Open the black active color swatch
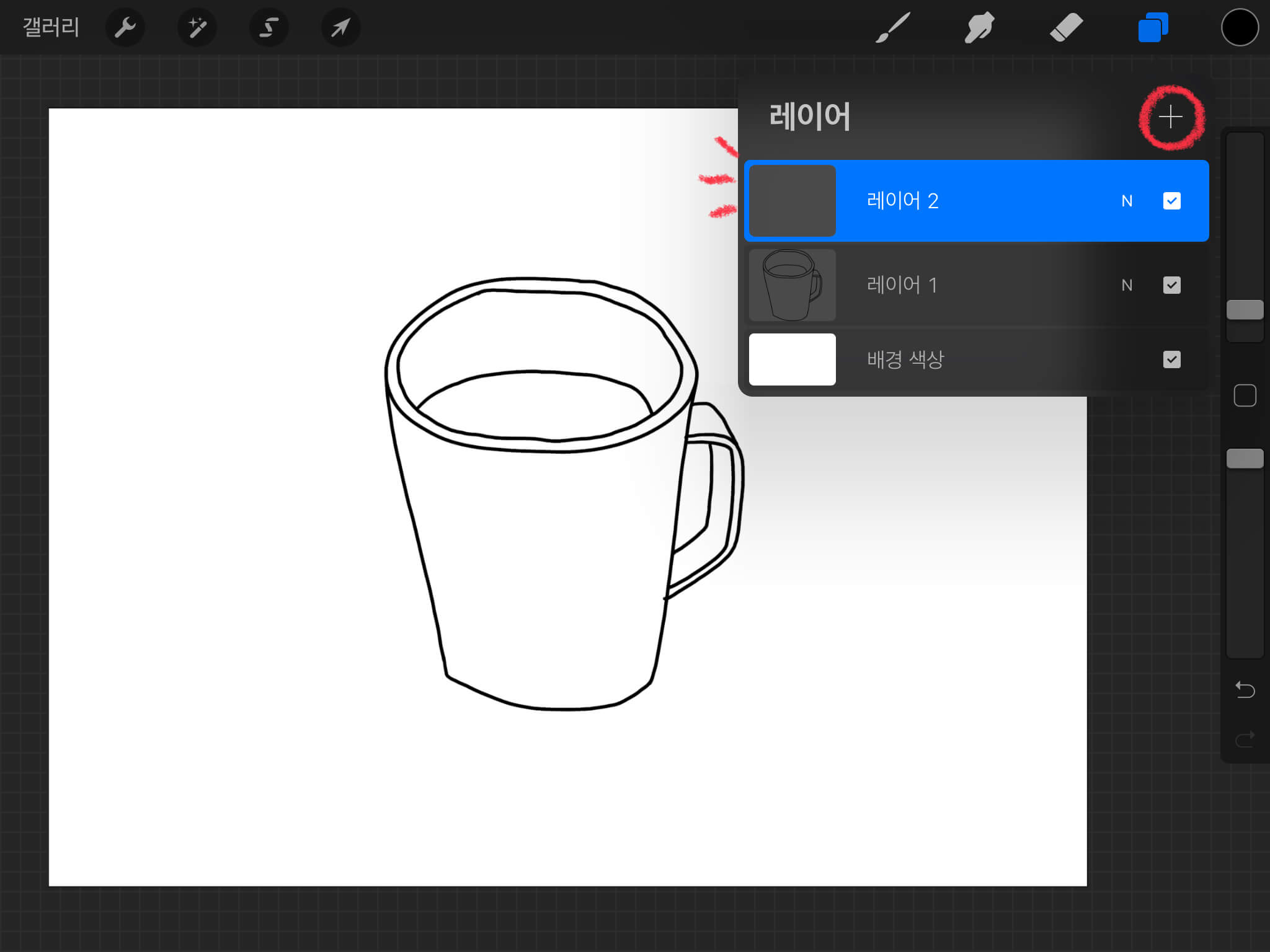This screenshot has width=1270, height=952. click(x=1240, y=28)
